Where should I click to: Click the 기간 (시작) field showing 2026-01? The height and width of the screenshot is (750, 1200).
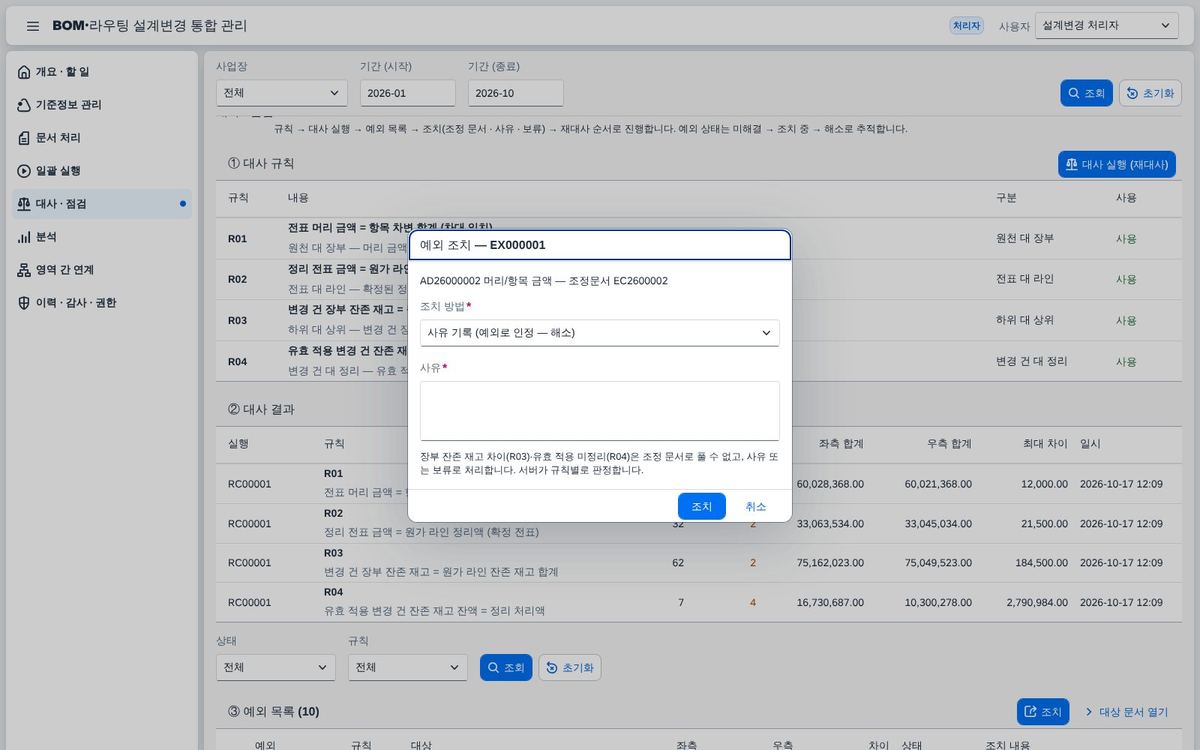click(x=408, y=93)
